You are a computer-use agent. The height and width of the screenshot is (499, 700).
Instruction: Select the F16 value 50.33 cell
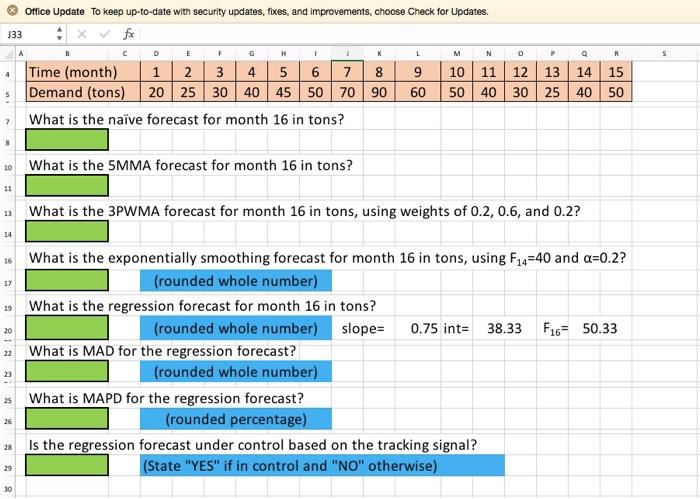(600, 329)
